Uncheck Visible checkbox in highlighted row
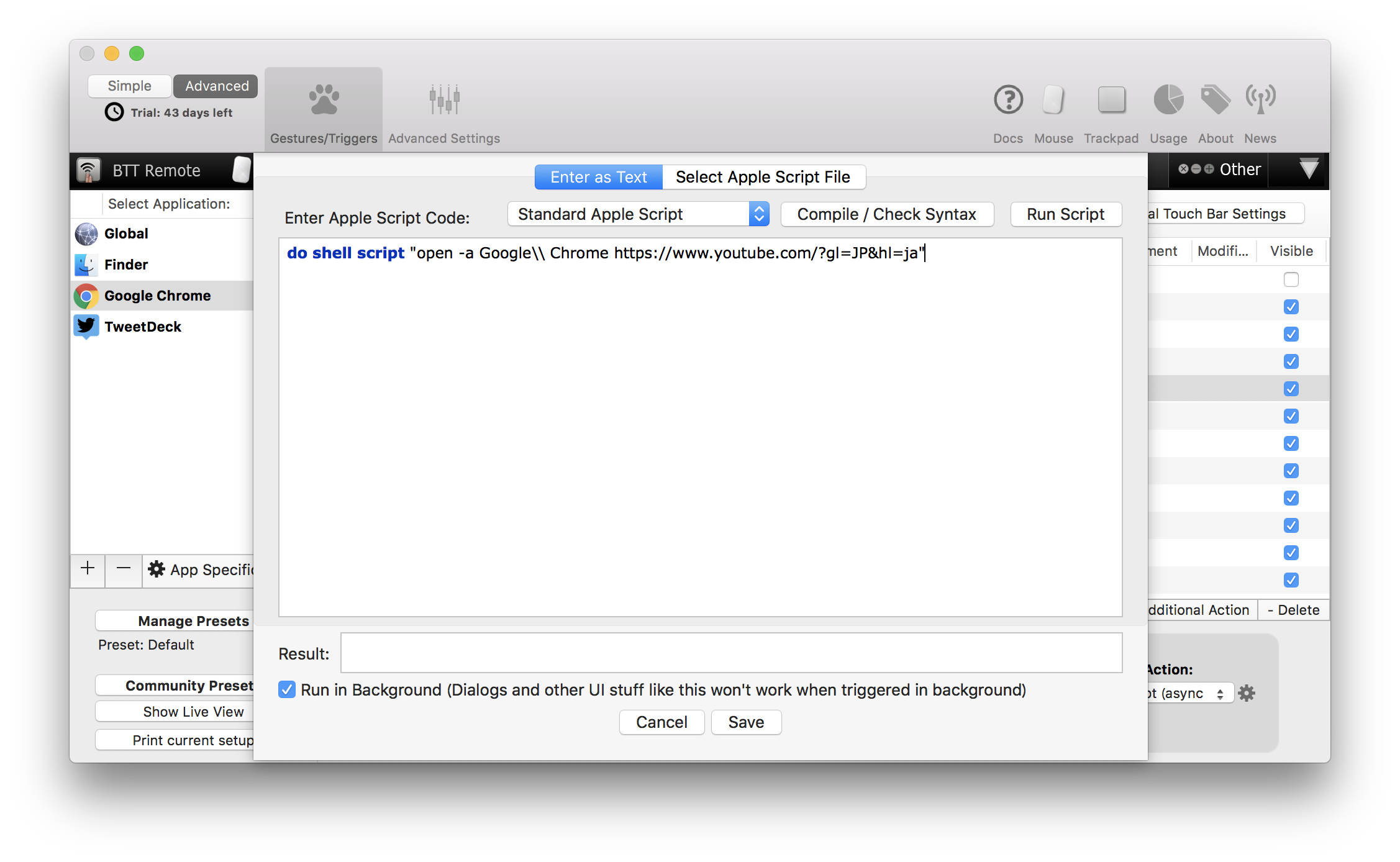 point(1291,389)
